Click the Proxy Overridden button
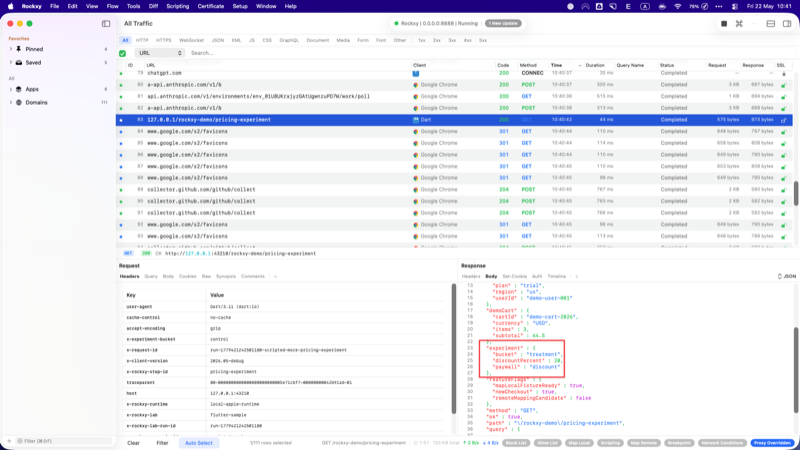This screenshot has height=450, width=800. 772,443
